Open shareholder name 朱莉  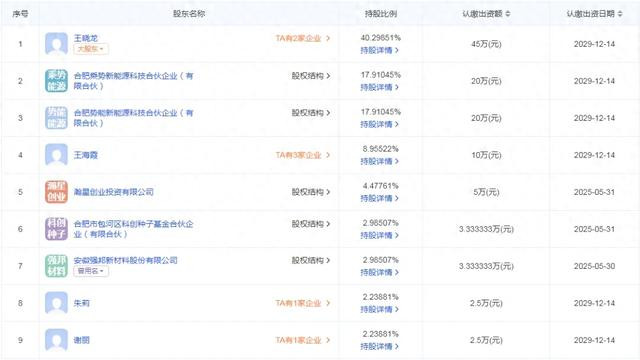[x=82, y=303]
